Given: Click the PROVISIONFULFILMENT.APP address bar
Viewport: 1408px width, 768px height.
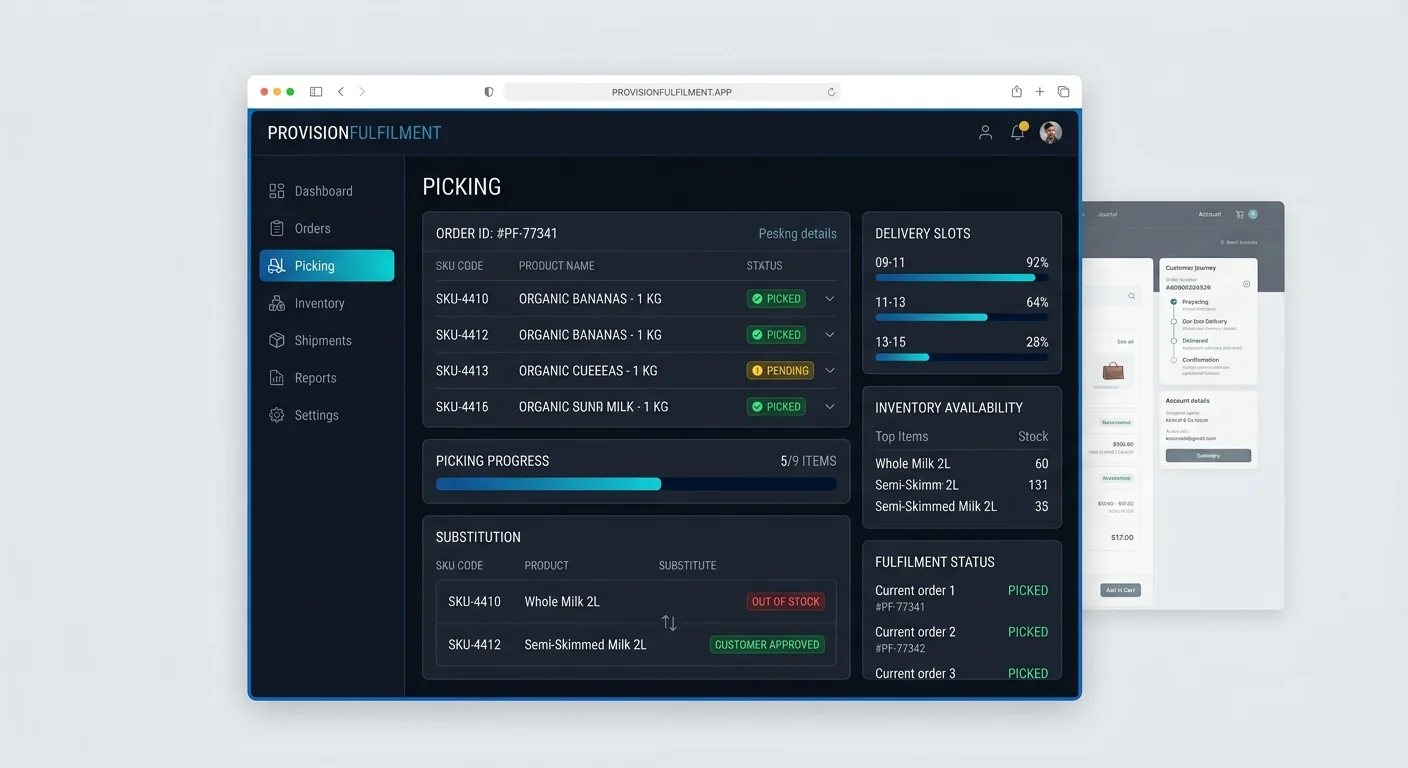Looking at the screenshot, I should 672,92.
